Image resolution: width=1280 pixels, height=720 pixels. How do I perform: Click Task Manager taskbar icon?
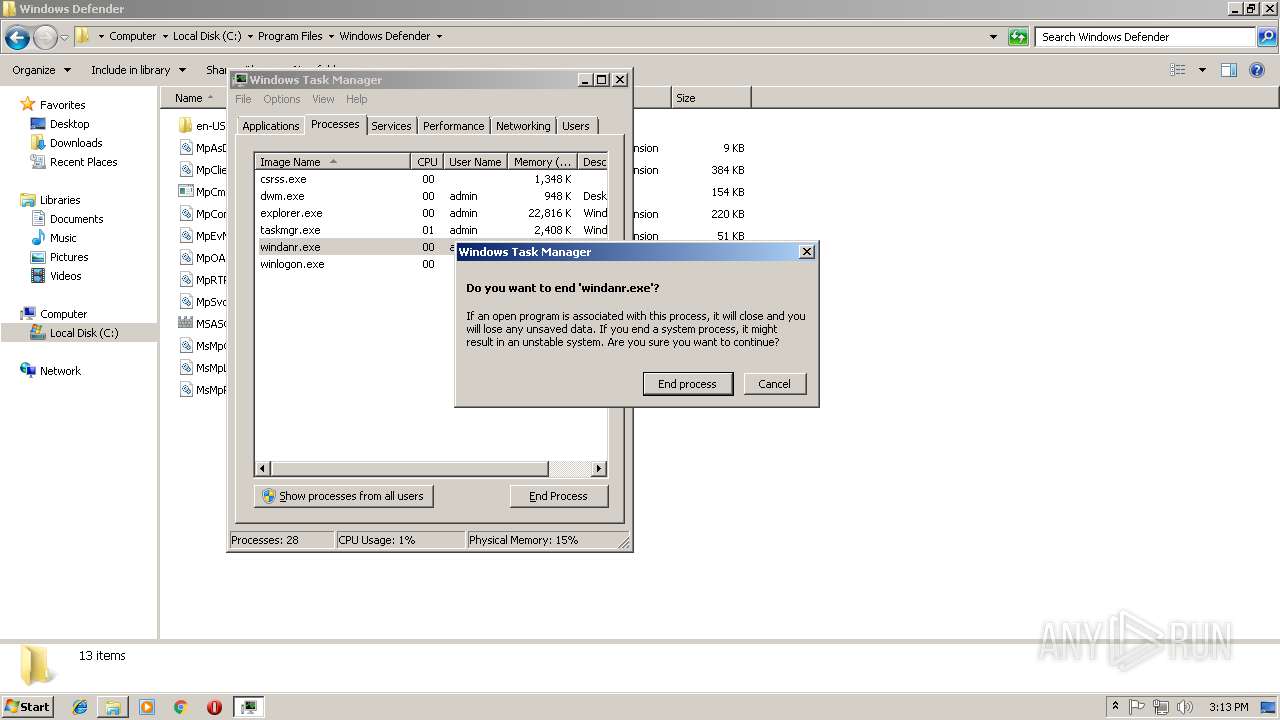[x=248, y=707]
